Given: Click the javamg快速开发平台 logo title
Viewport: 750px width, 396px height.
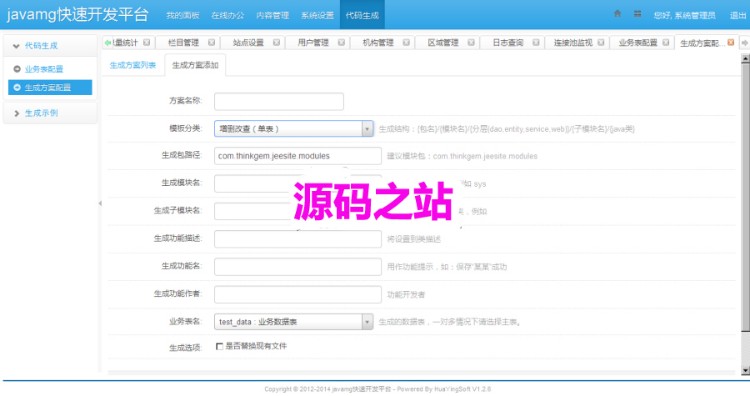Looking at the screenshot, I should (x=77, y=14).
